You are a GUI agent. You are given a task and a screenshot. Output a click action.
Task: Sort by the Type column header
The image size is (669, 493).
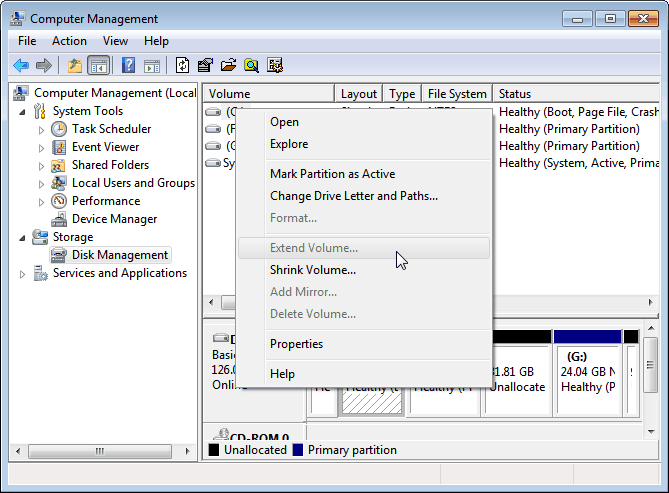click(402, 93)
